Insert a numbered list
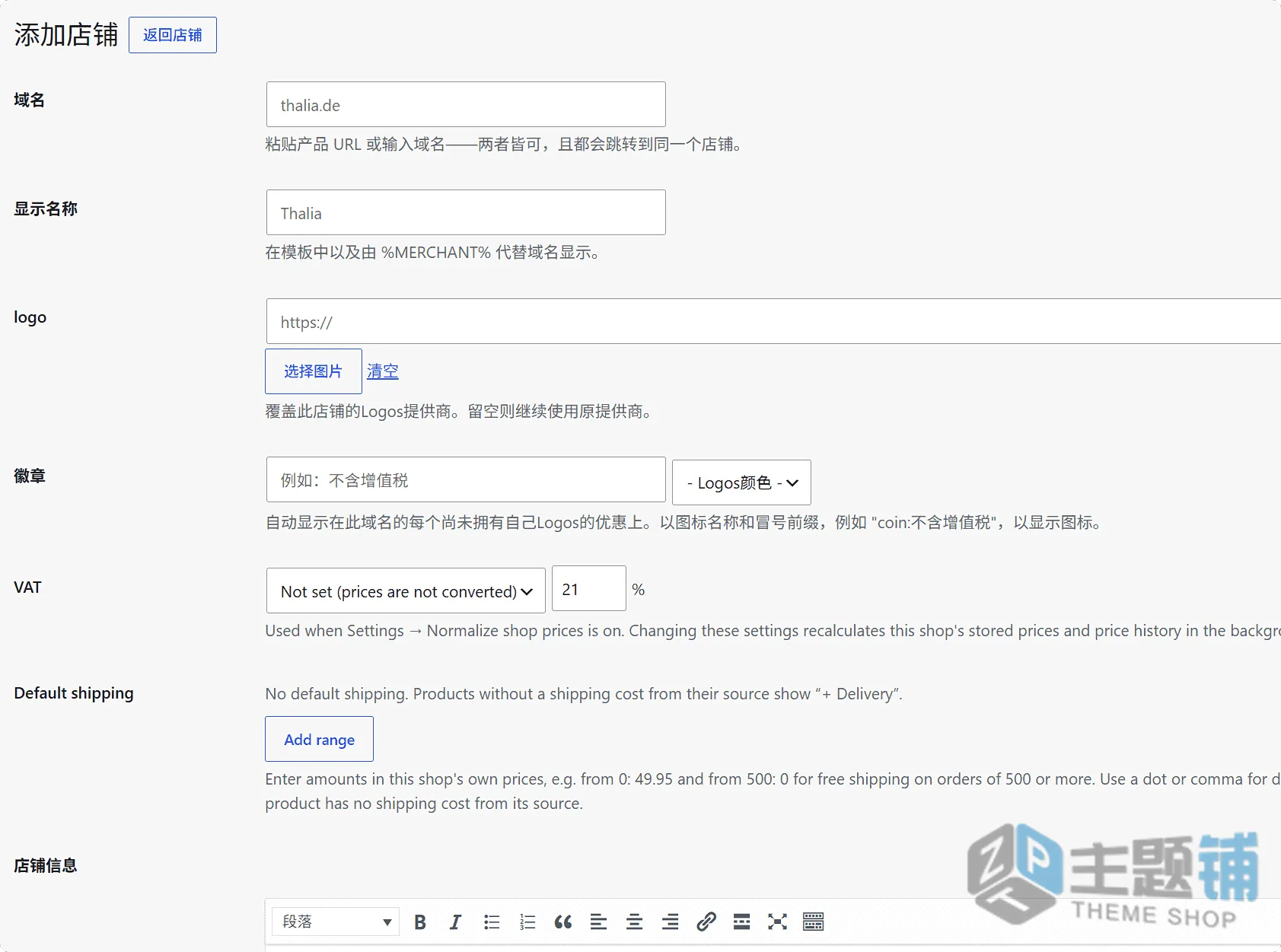This screenshot has width=1281, height=952. coord(527,922)
